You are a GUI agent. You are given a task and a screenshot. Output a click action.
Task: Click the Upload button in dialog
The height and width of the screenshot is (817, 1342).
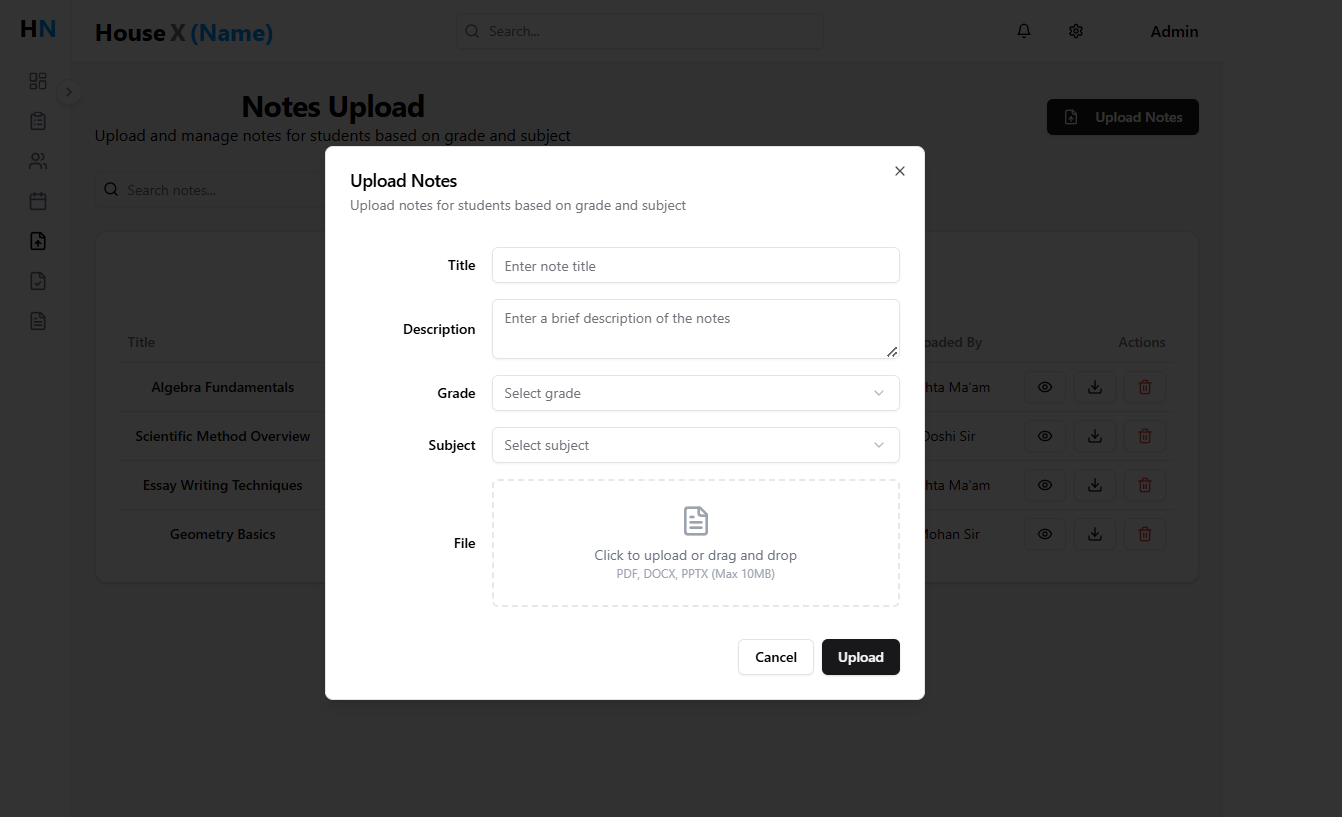pos(861,657)
